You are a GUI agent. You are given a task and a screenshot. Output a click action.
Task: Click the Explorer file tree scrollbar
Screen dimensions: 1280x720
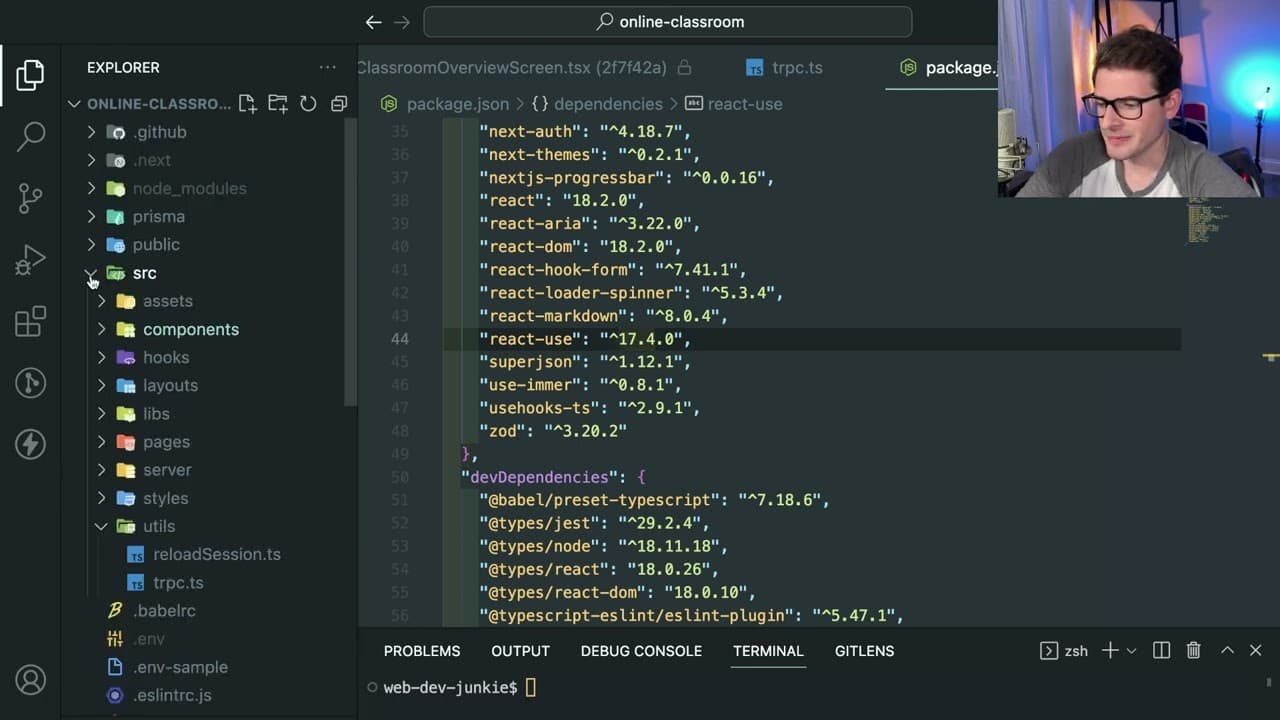[x=351, y=262]
